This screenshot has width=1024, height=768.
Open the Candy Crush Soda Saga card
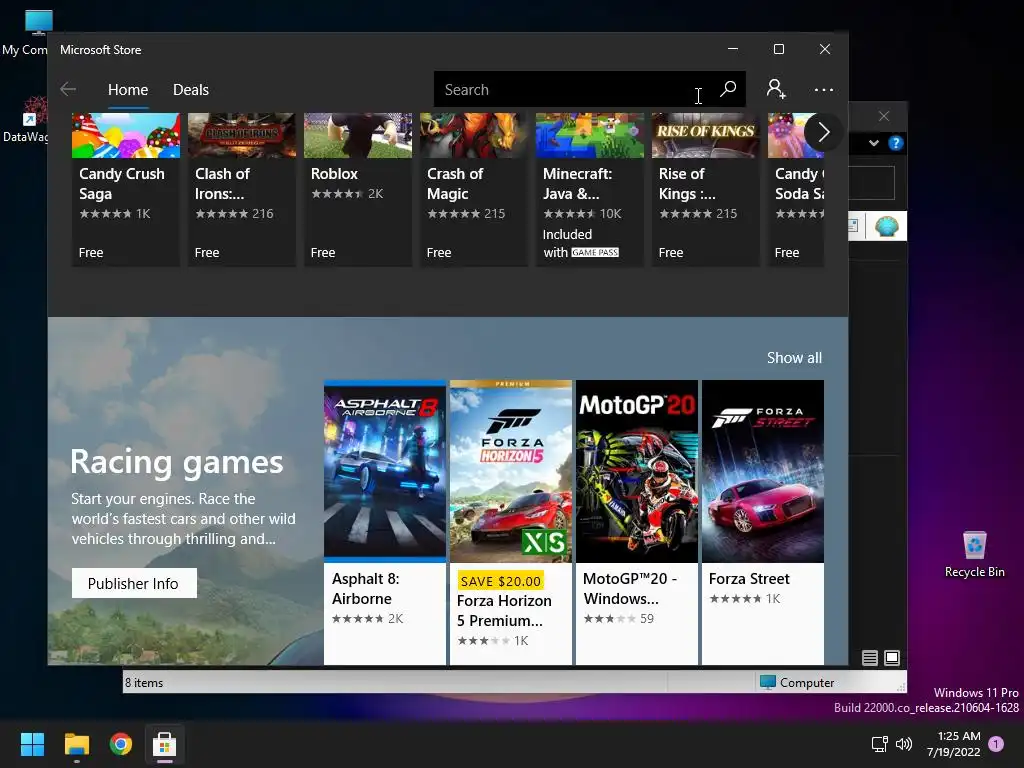[796, 189]
